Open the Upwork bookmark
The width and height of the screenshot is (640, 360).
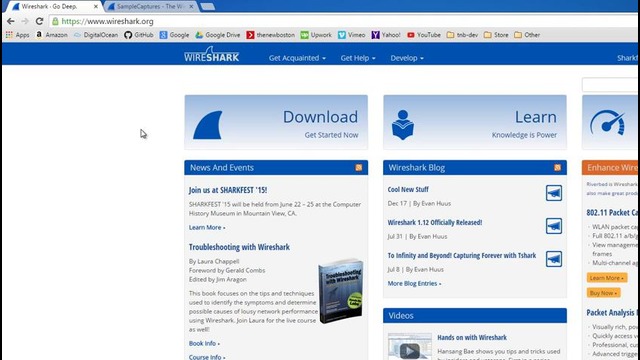[x=316, y=35]
